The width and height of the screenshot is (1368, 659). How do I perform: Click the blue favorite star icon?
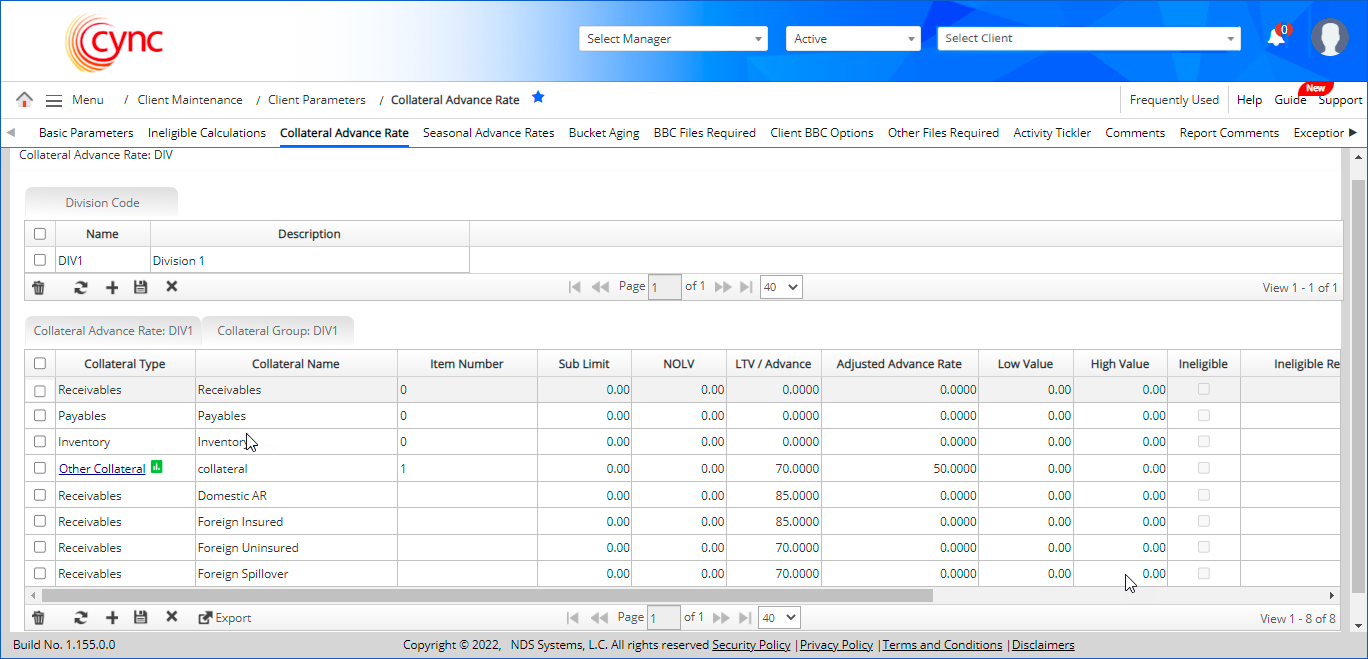[538, 98]
